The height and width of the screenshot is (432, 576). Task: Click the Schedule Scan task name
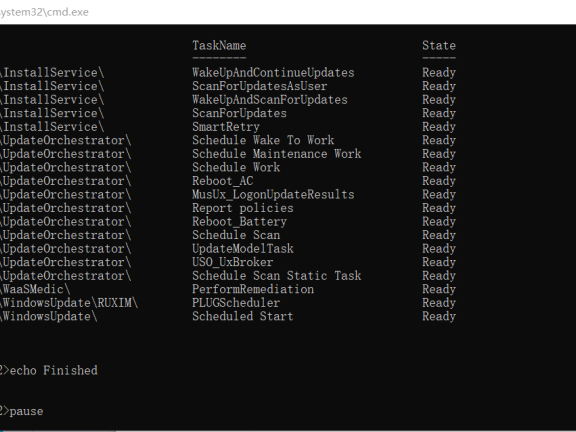point(236,235)
